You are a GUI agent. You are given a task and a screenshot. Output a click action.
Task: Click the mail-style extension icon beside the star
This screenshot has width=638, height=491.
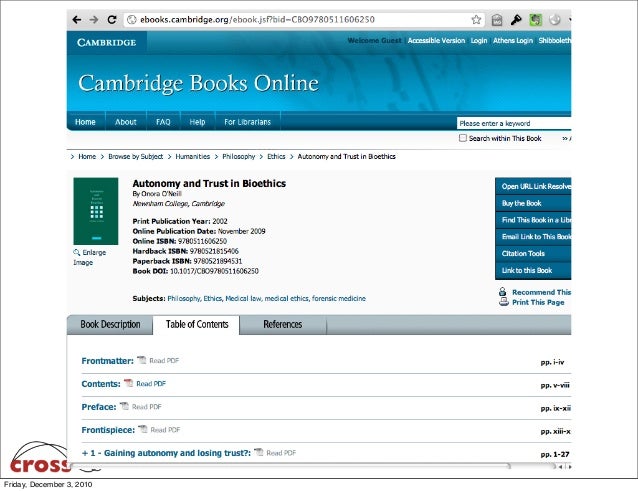coord(497,20)
